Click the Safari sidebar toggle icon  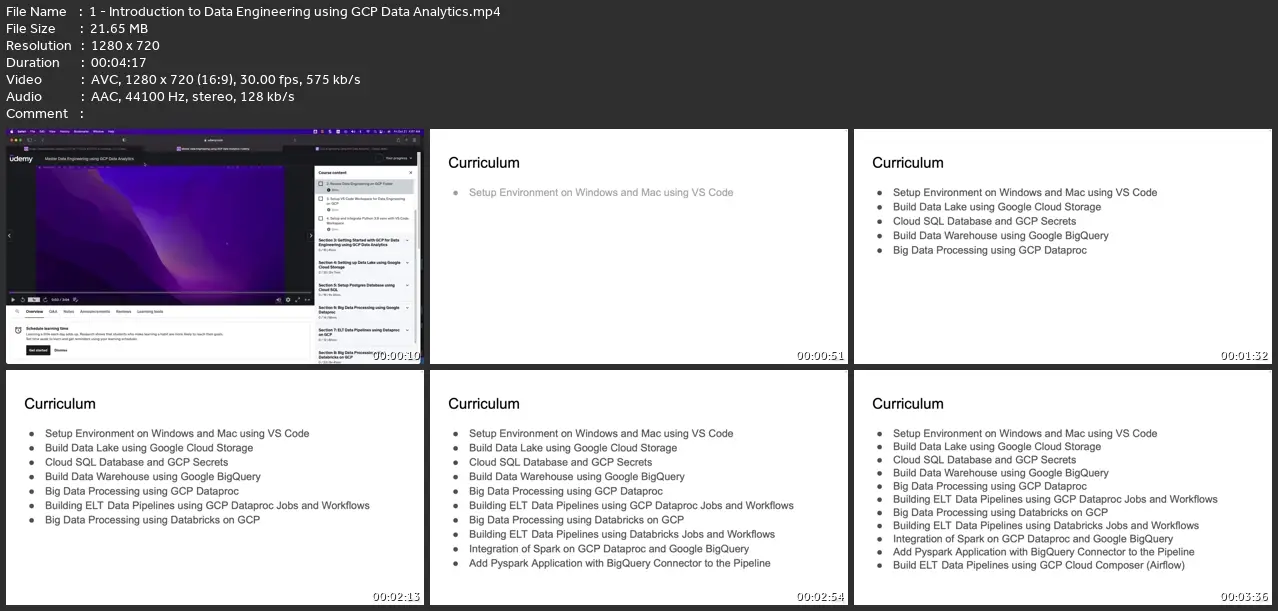coord(30,140)
